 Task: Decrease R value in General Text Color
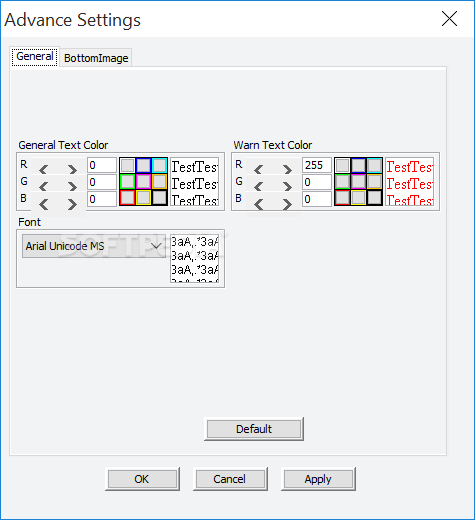coord(44,170)
